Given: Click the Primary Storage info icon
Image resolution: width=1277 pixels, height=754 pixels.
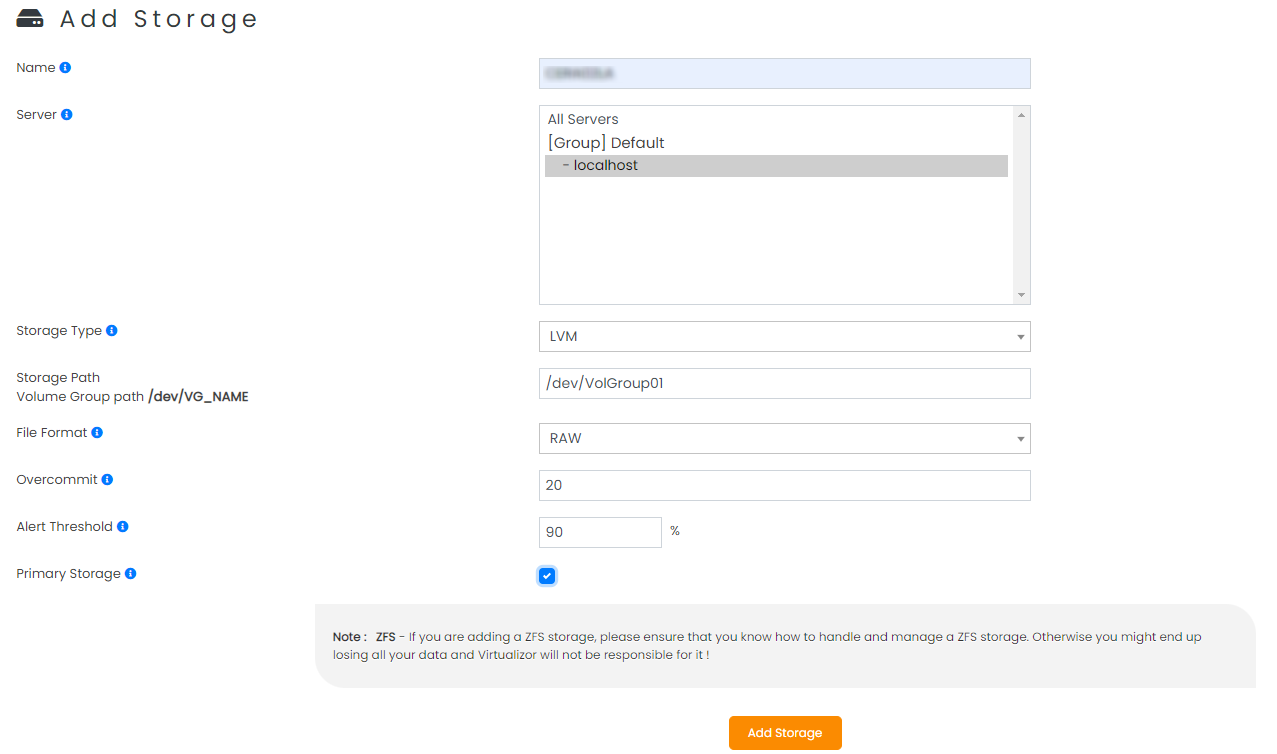Looking at the screenshot, I should click(132, 573).
